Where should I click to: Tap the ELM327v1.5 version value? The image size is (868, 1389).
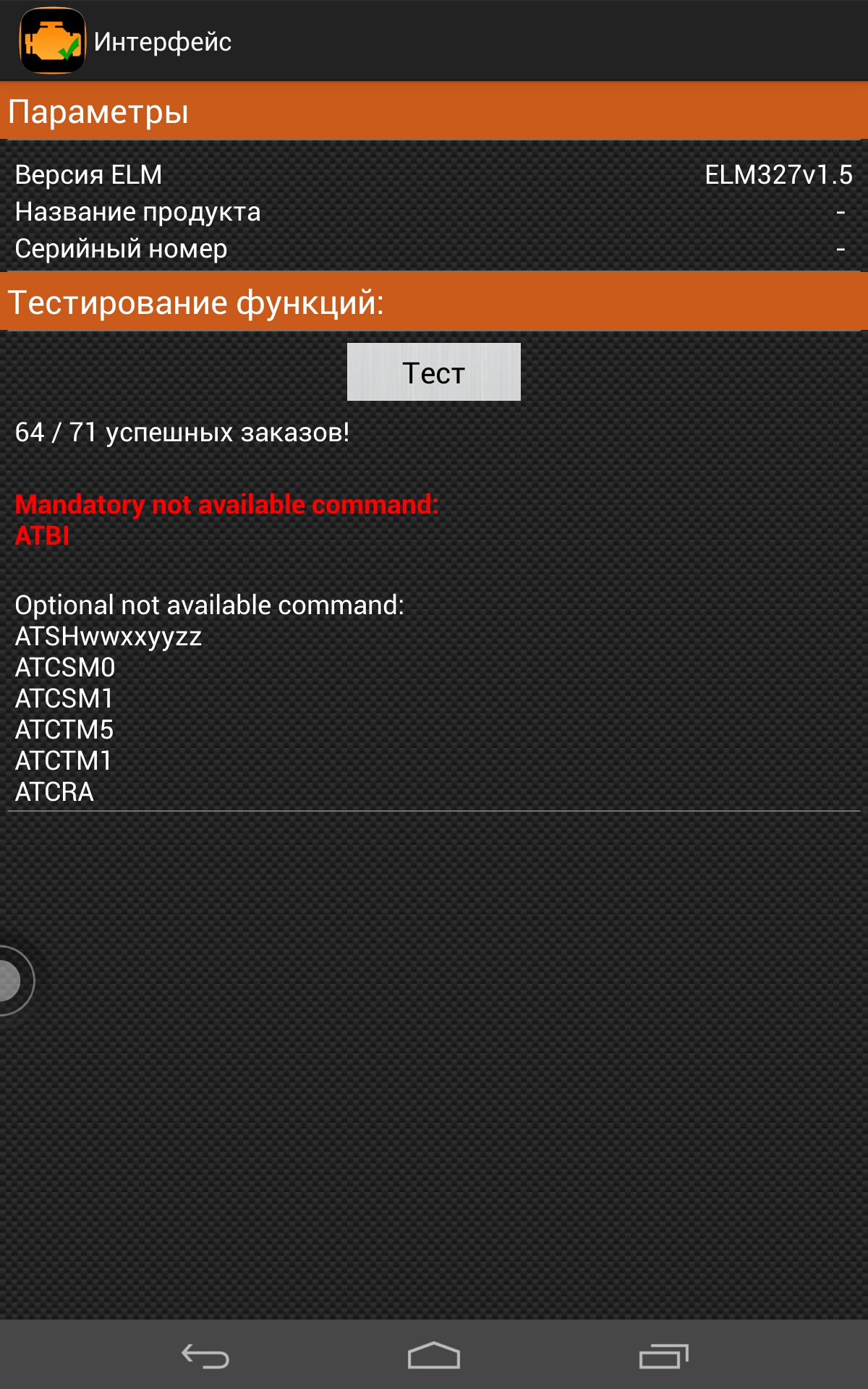(778, 175)
